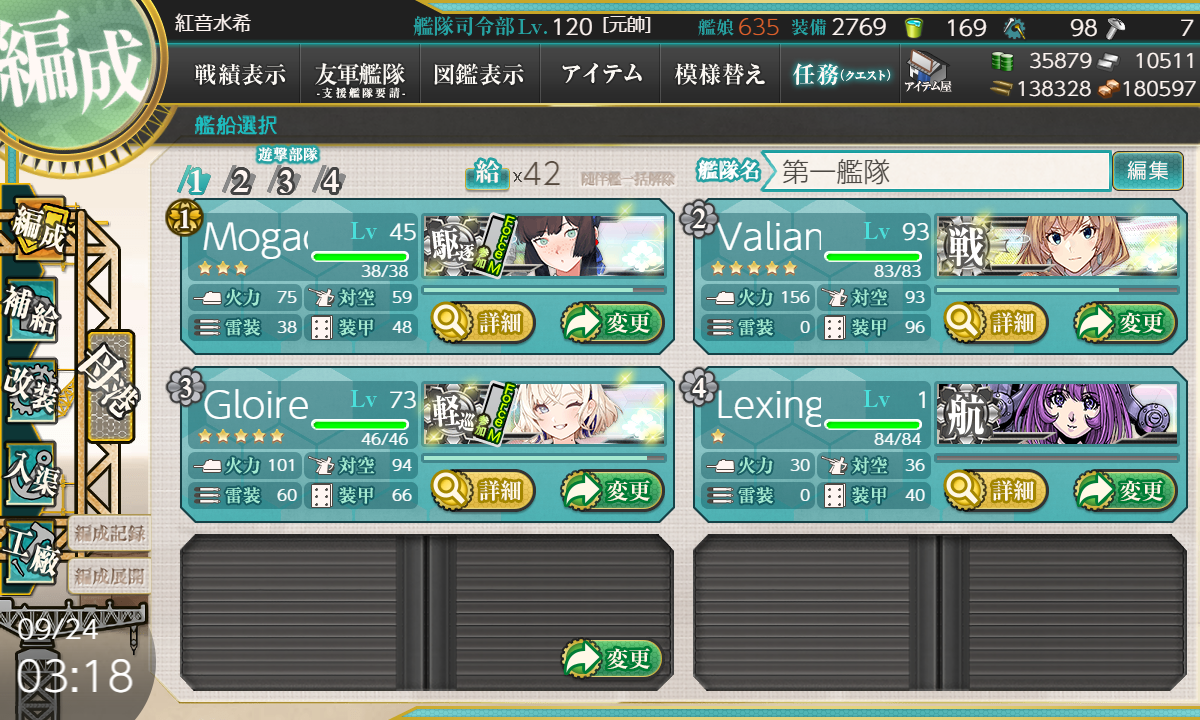Switch to fleet tab 2

tap(240, 180)
